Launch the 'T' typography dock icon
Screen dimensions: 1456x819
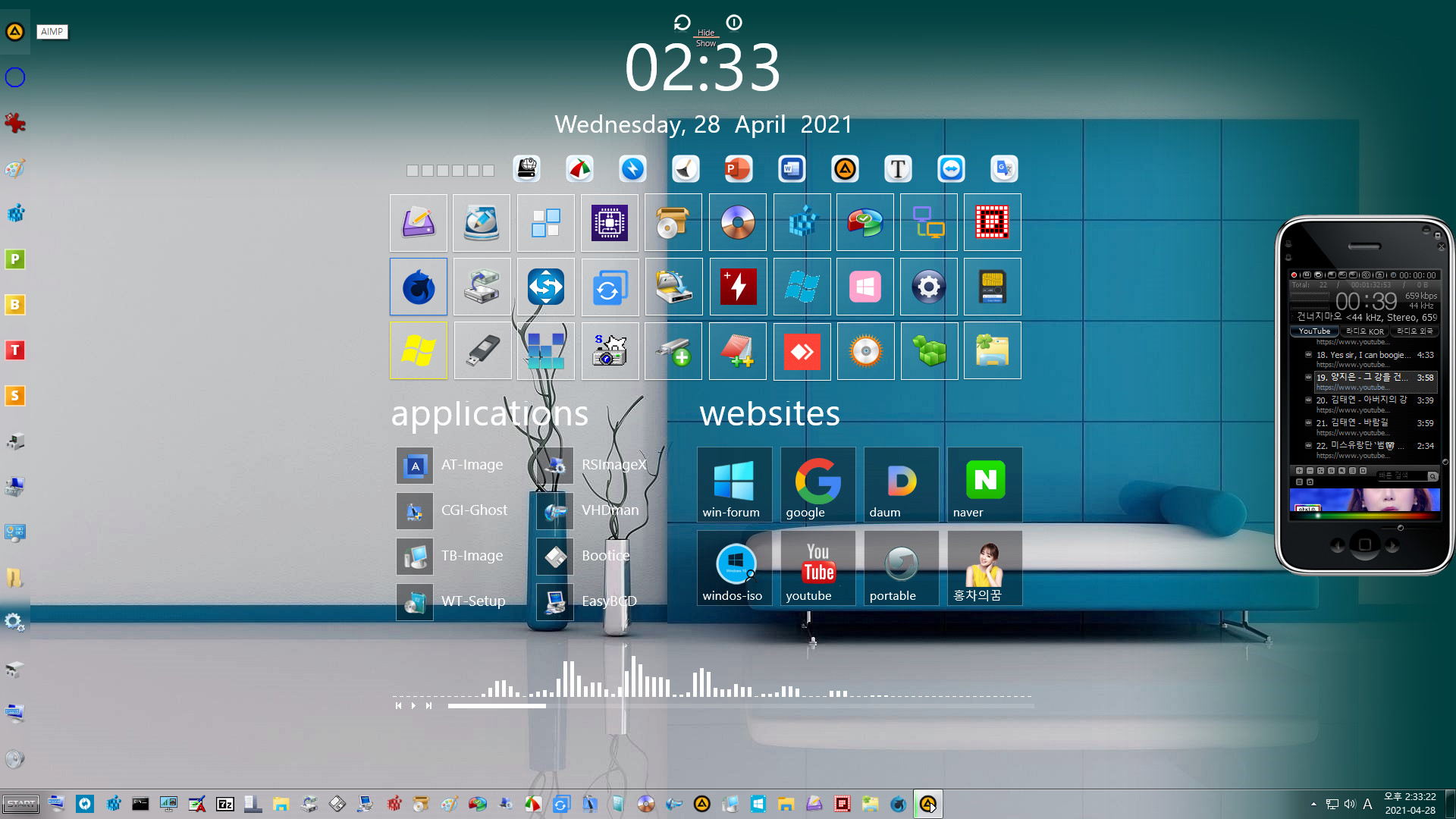(x=898, y=169)
